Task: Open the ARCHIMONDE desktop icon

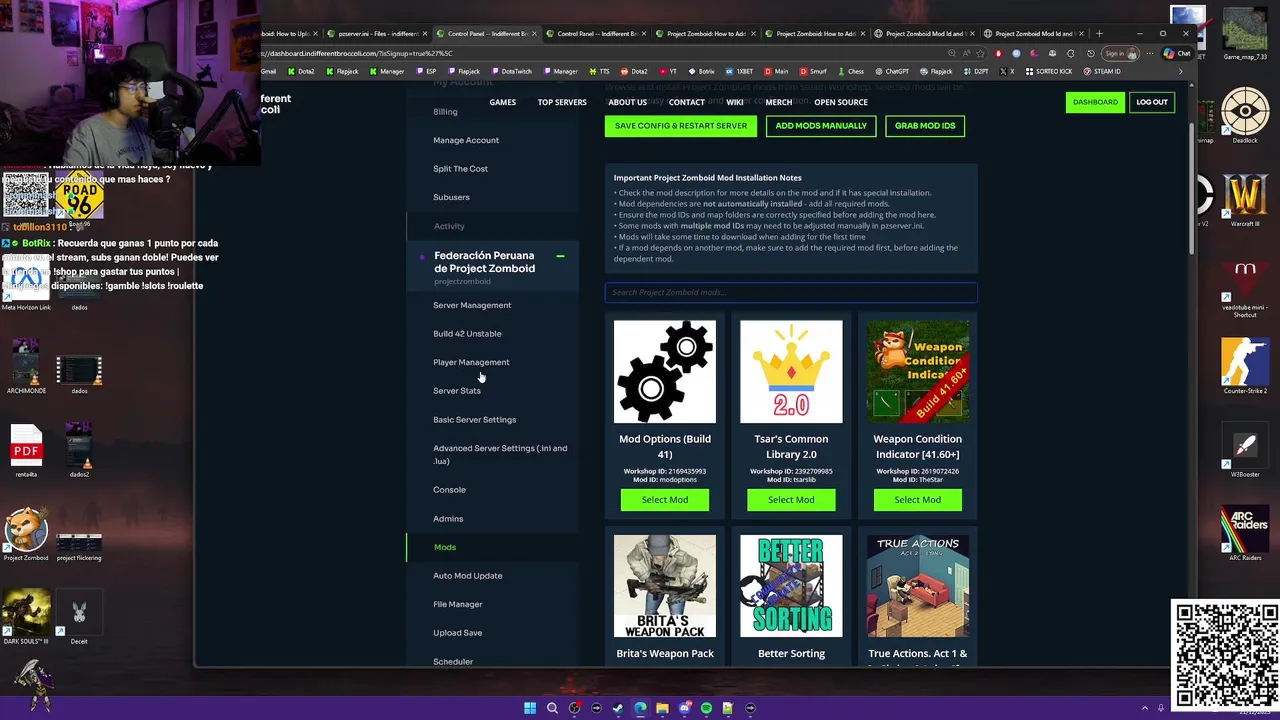Action: [26, 367]
